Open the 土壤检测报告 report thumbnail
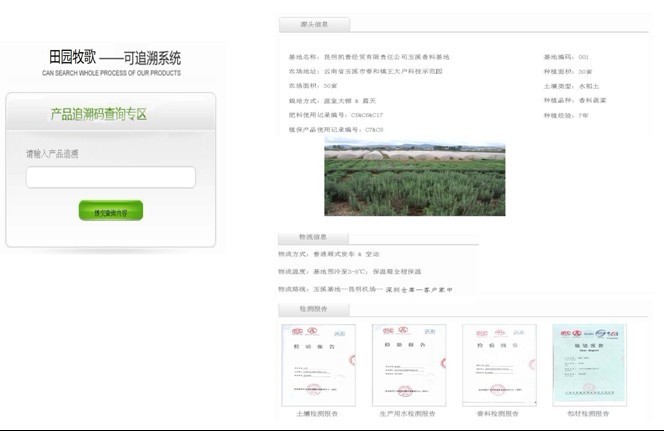 [318, 365]
